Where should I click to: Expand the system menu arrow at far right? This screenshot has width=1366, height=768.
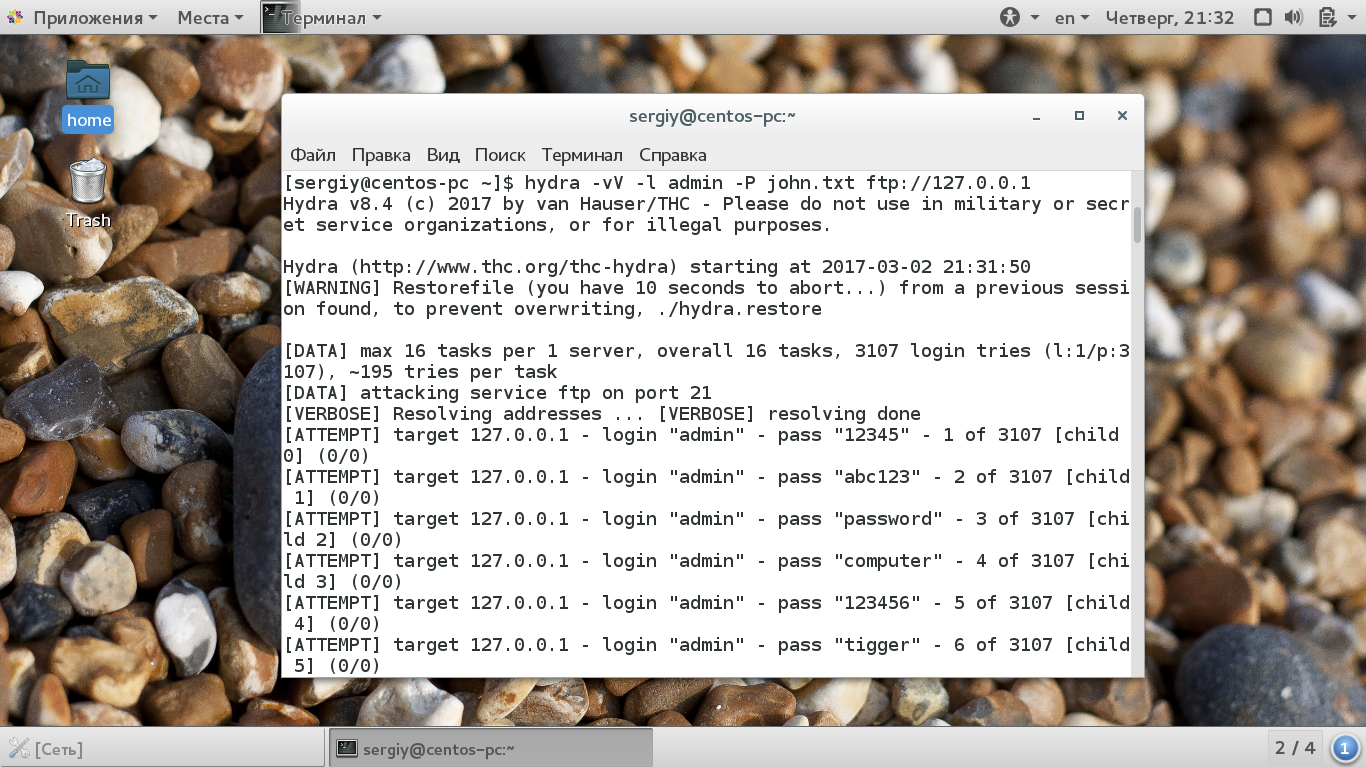pos(1351,18)
